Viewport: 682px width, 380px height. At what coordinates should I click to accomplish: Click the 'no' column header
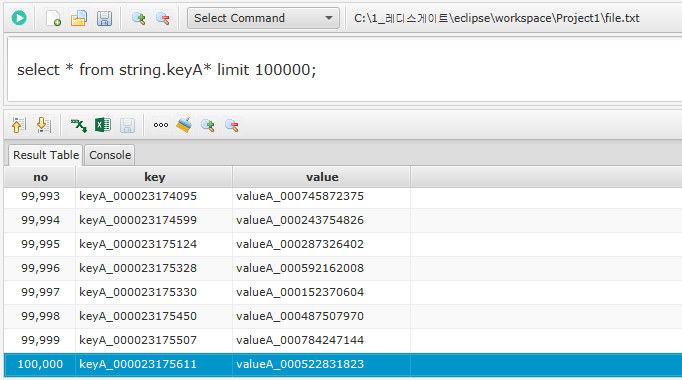click(40, 177)
